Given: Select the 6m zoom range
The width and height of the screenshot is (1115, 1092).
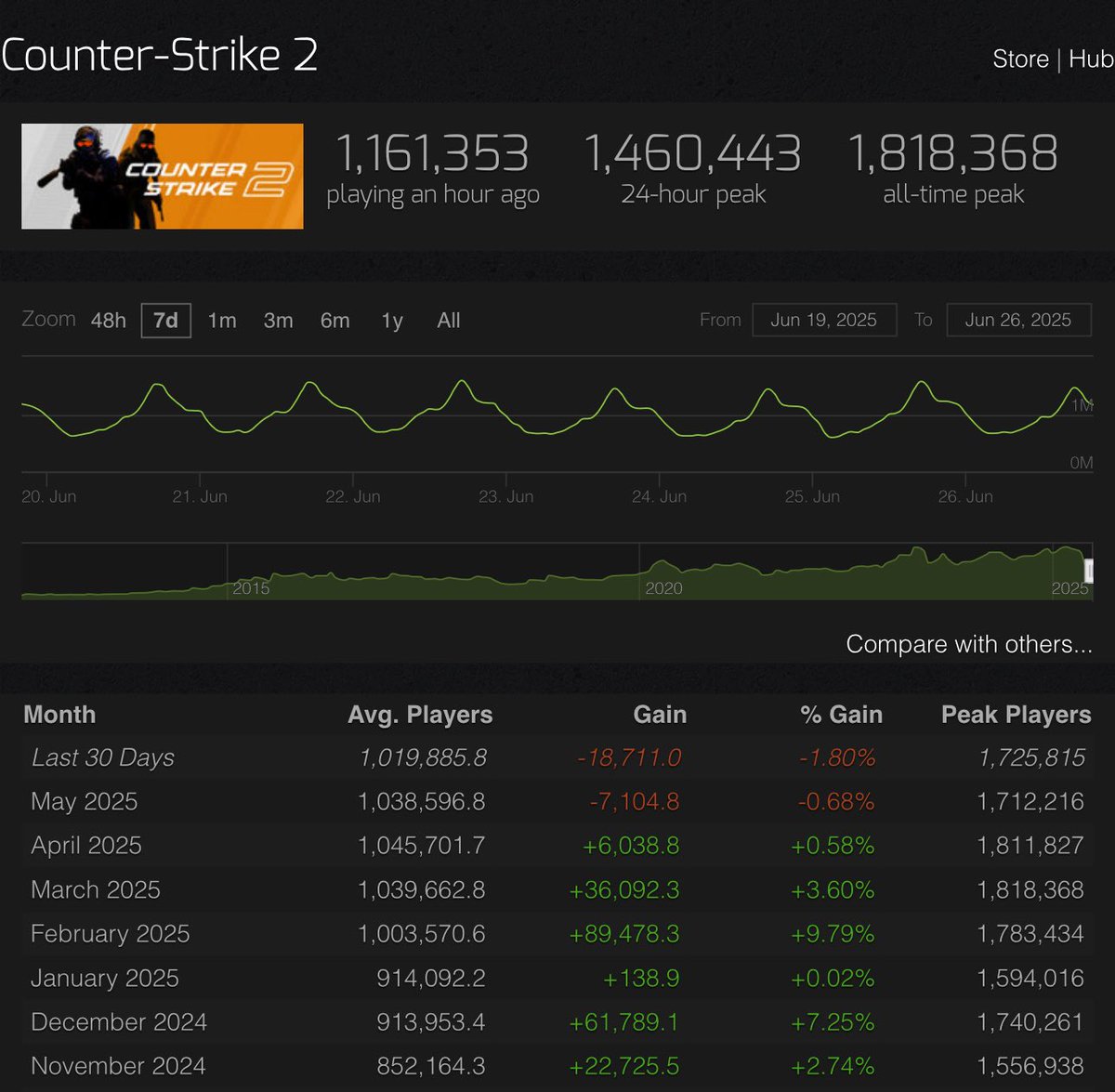Looking at the screenshot, I should click(334, 321).
